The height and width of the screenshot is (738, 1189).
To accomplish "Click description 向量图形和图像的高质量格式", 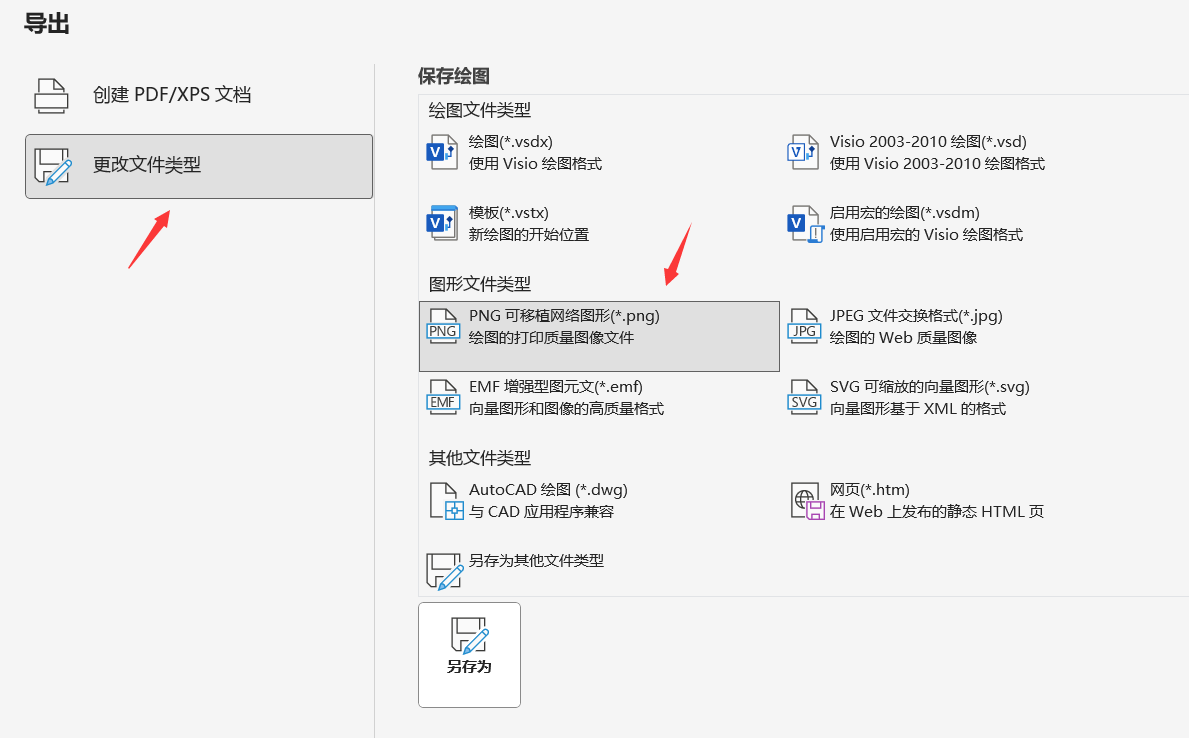I will point(566,409).
